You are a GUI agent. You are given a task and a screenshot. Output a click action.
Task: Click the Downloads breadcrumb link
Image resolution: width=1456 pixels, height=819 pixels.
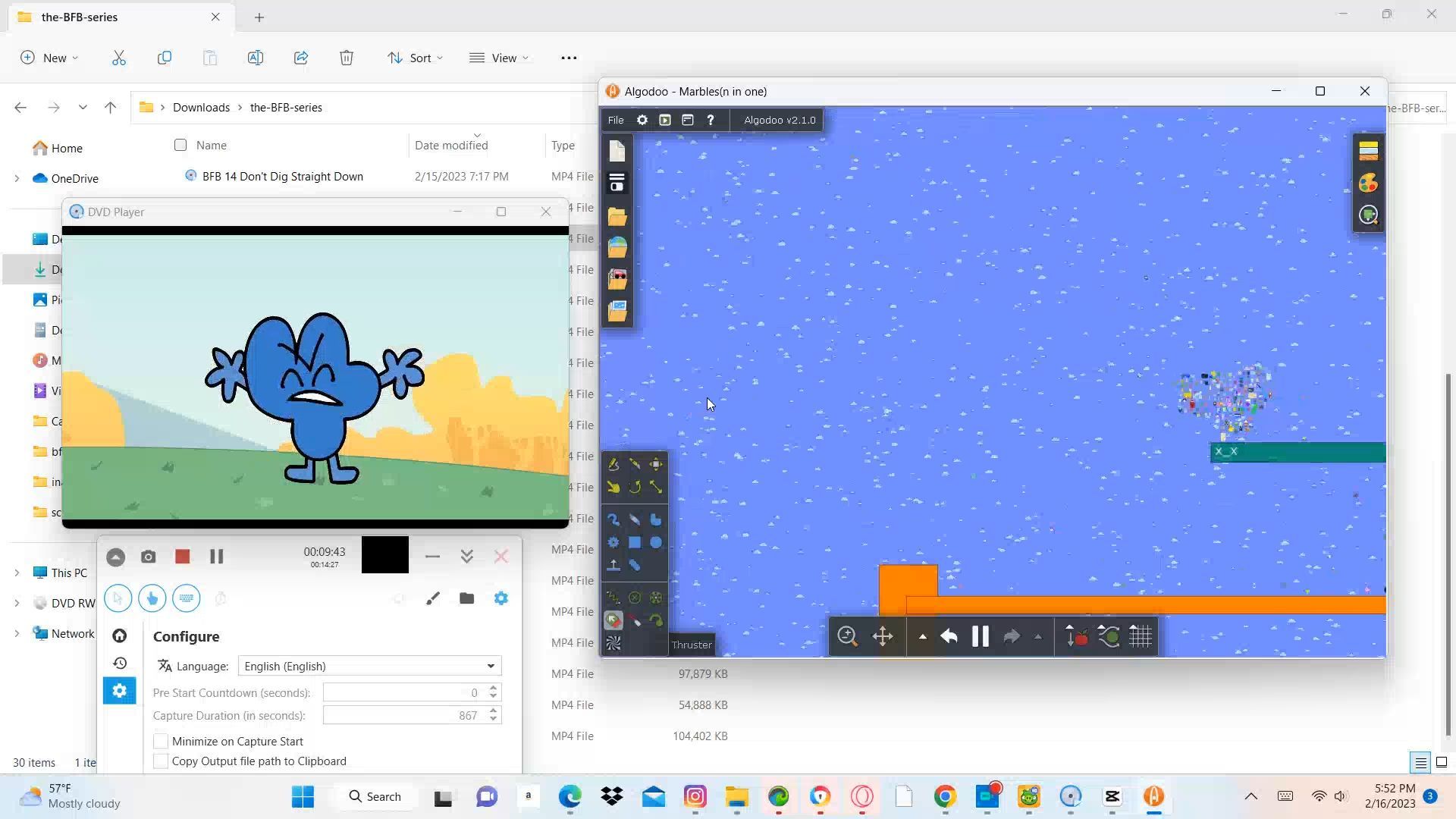click(201, 107)
